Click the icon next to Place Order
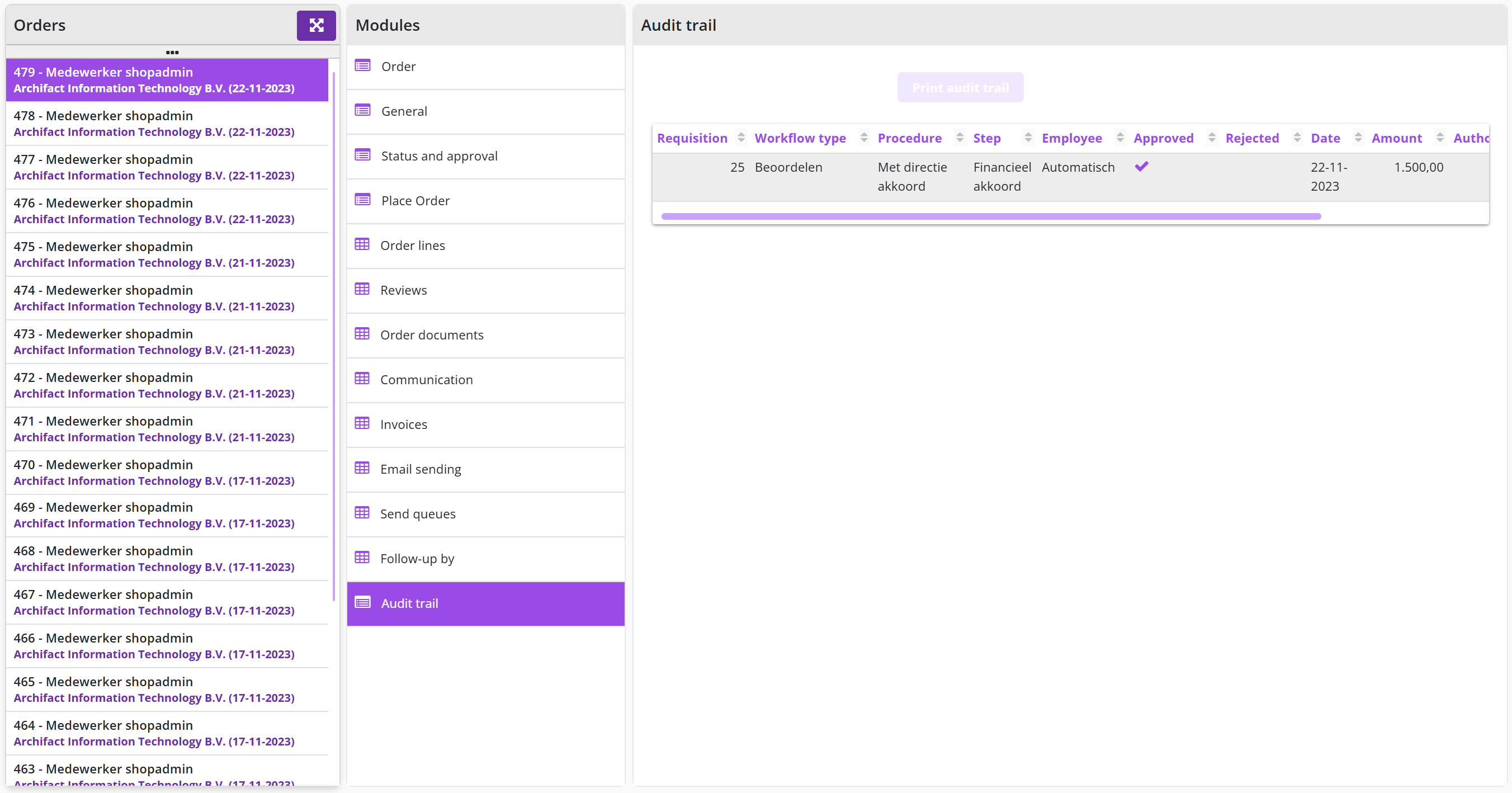The image size is (1512, 793). 363,200
